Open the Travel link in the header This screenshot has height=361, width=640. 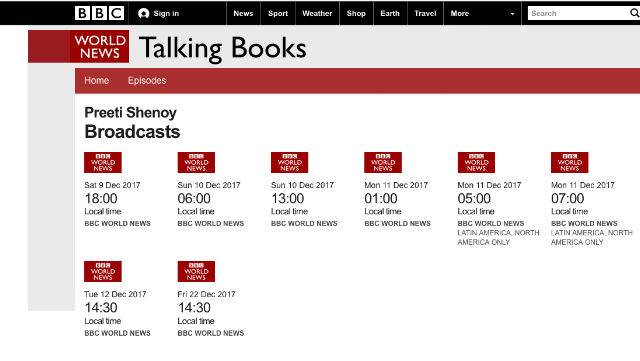[x=425, y=13]
